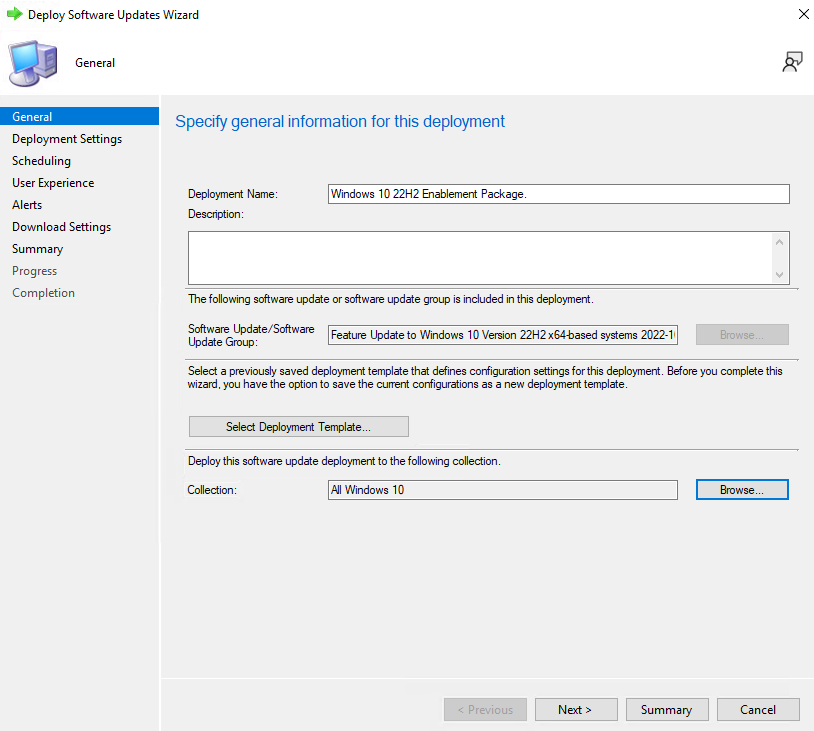Click the Collection field showing All Windows 10
This screenshot has width=814, height=731.
point(503,490)
